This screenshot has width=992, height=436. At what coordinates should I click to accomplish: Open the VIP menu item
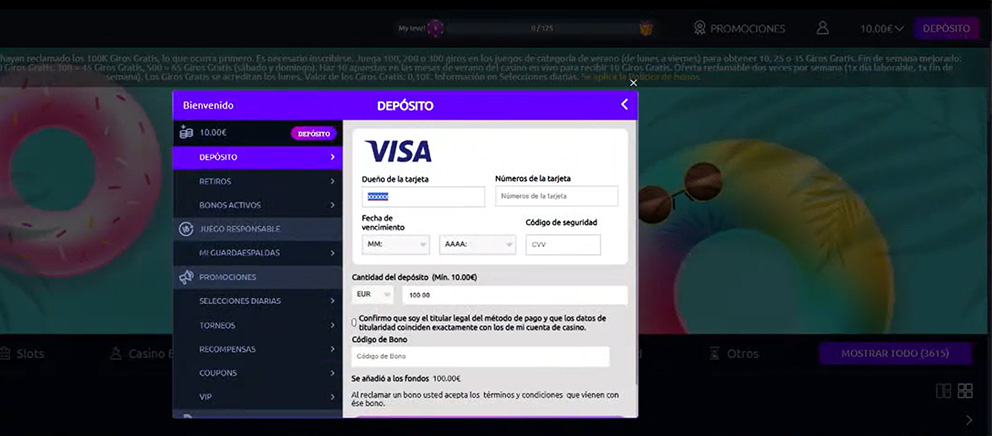tap(257, 397)
